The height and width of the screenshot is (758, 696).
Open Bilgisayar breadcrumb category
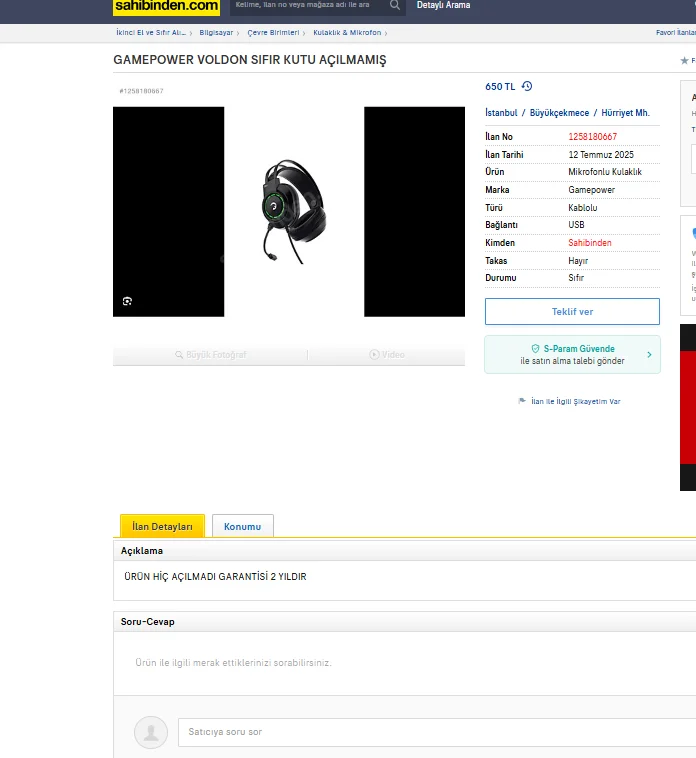tap(216, 32)
